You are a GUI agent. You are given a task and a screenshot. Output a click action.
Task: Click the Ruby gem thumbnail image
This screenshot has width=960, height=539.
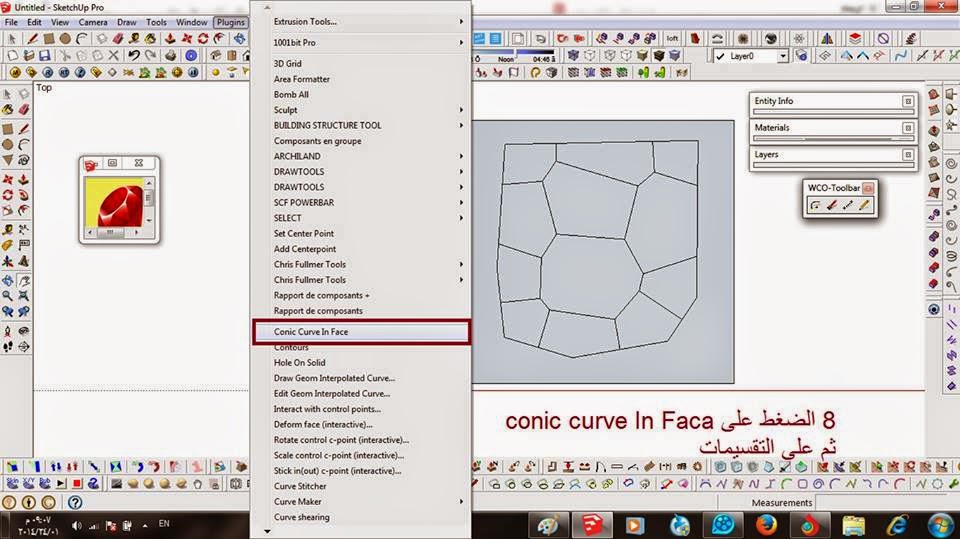point(114,202)
